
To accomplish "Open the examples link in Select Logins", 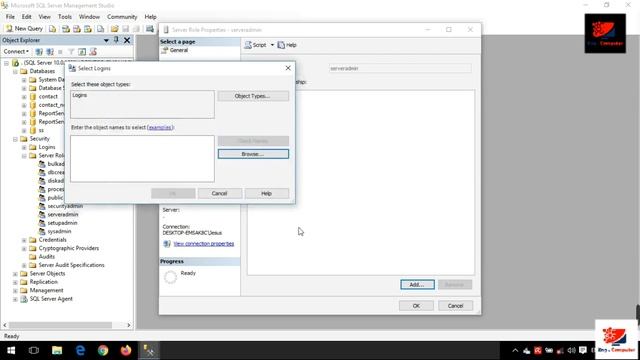I will 160,127.
